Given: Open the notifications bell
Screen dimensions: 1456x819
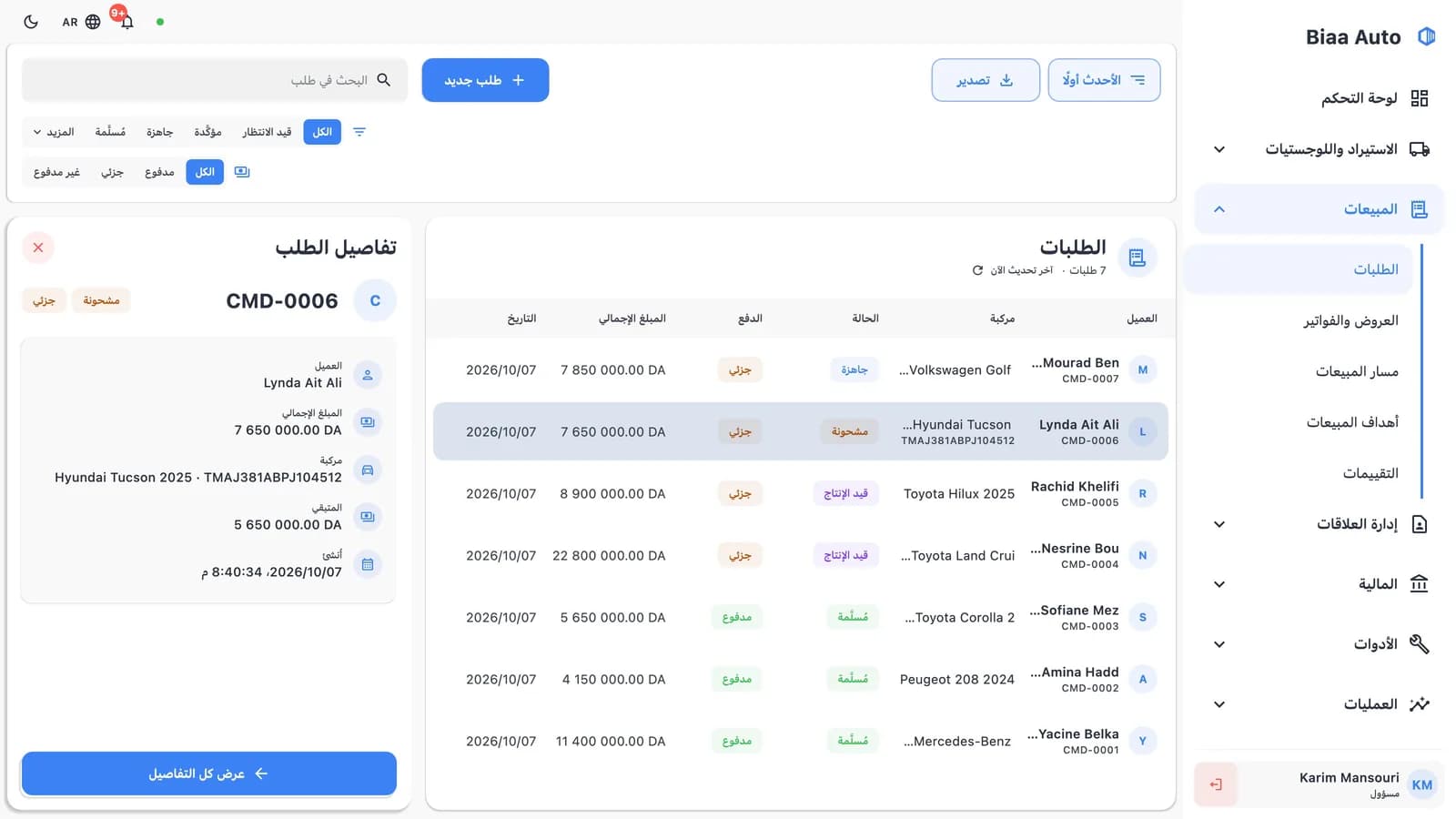Looking at the screenshot, I should 126,22.
